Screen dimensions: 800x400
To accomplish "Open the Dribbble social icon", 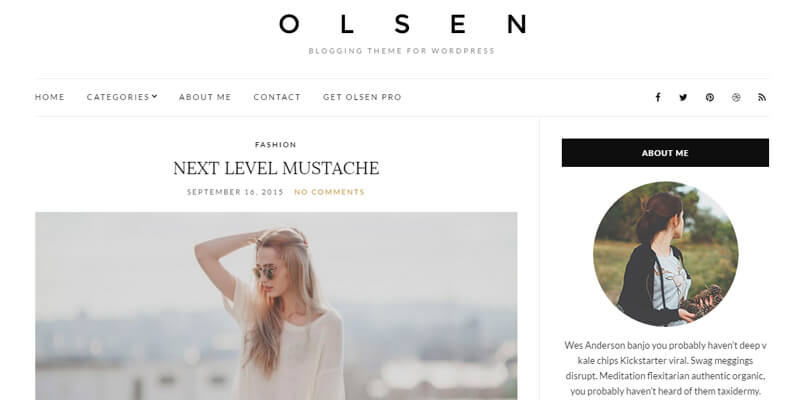I will point(736,97).
